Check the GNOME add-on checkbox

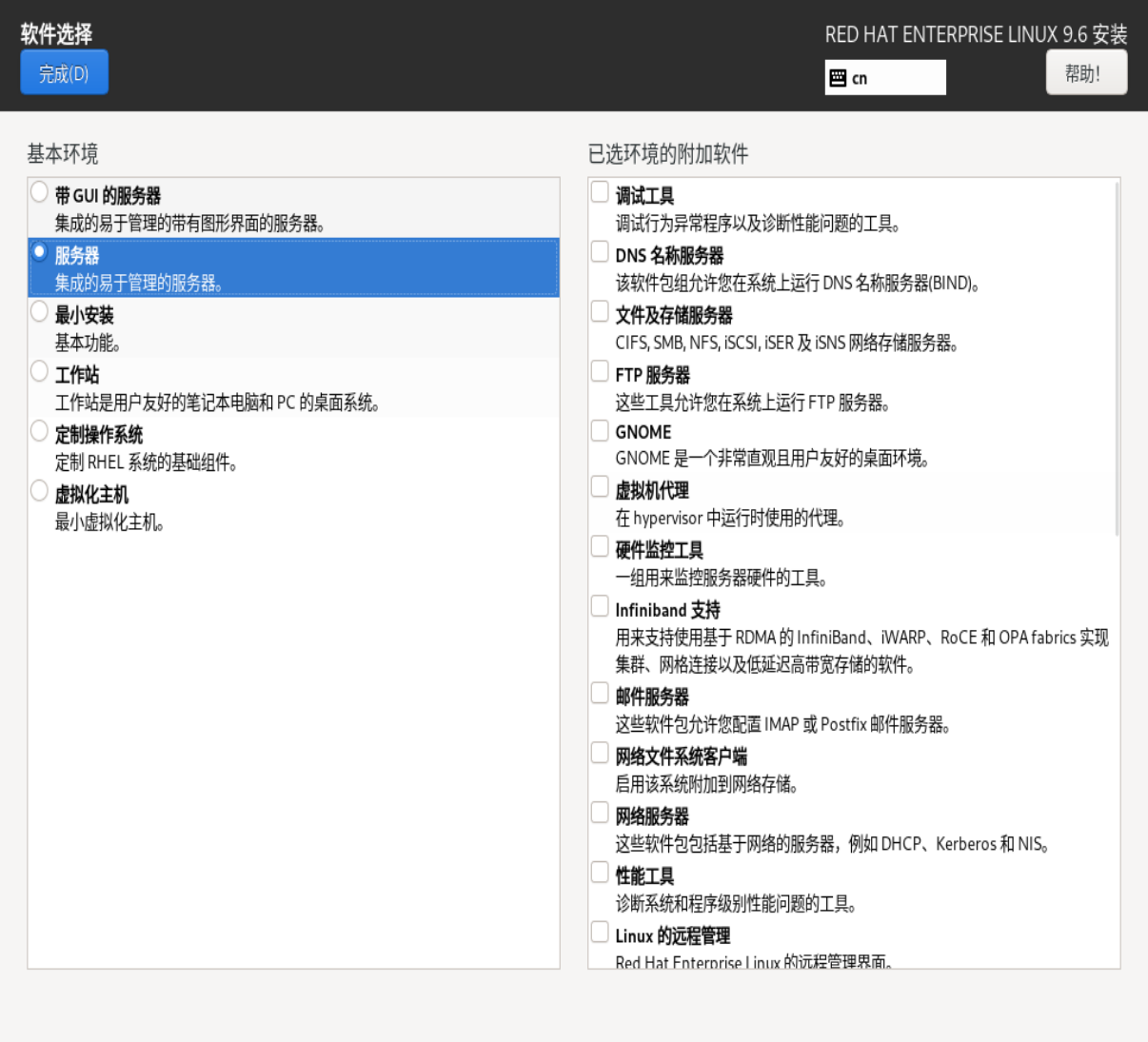(600, 431)
